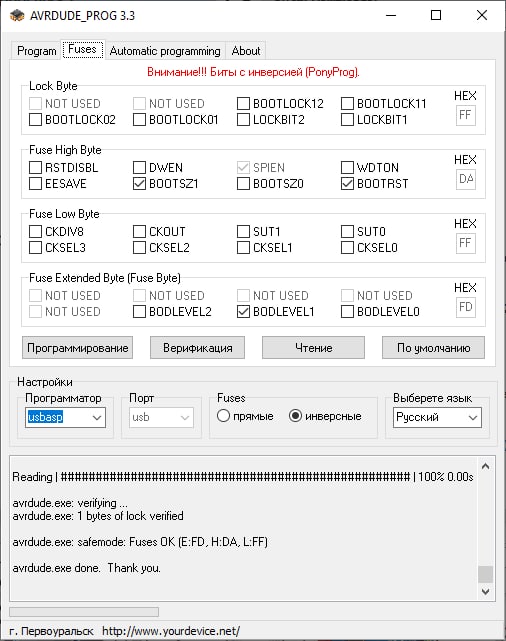Click the log scrollbar thumb
Image resolution: width=506 pixels, height=641 pixels.
(x=486, y=574)
